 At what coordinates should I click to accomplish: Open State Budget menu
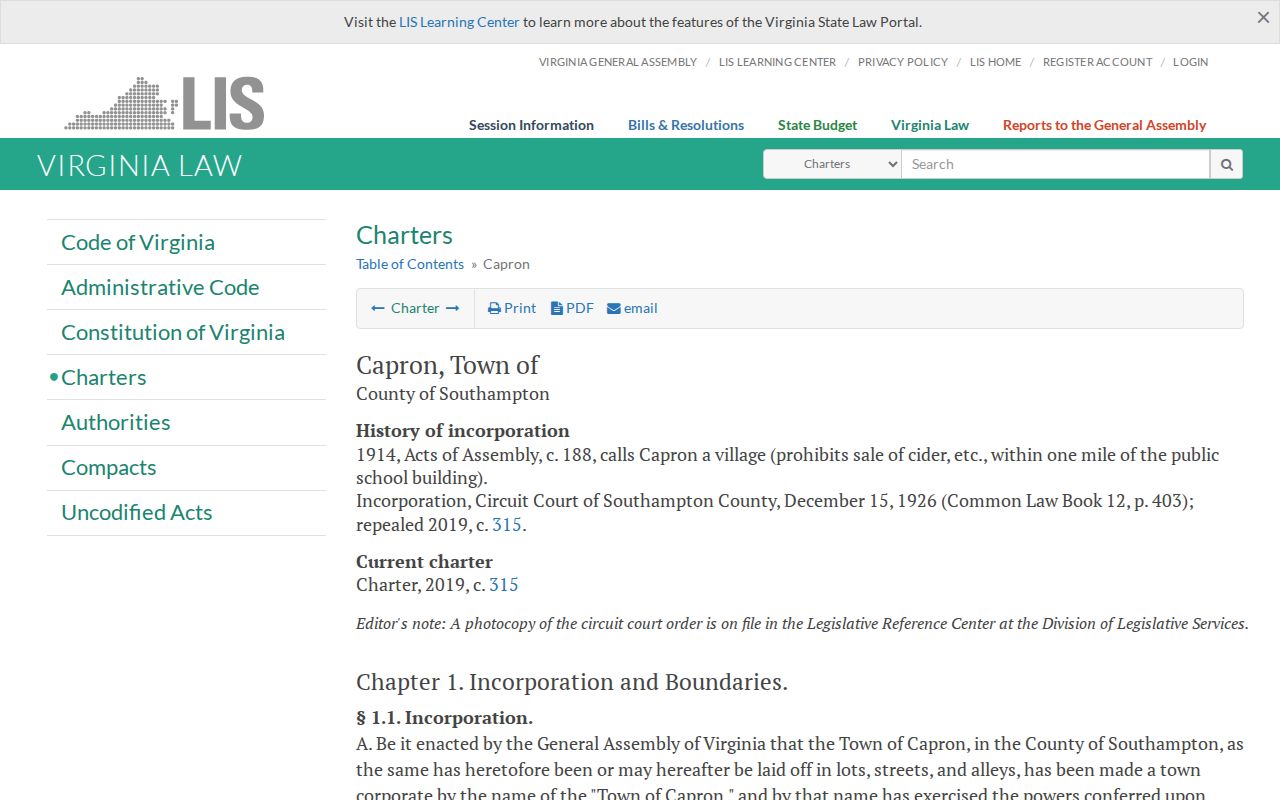point(818,125)
